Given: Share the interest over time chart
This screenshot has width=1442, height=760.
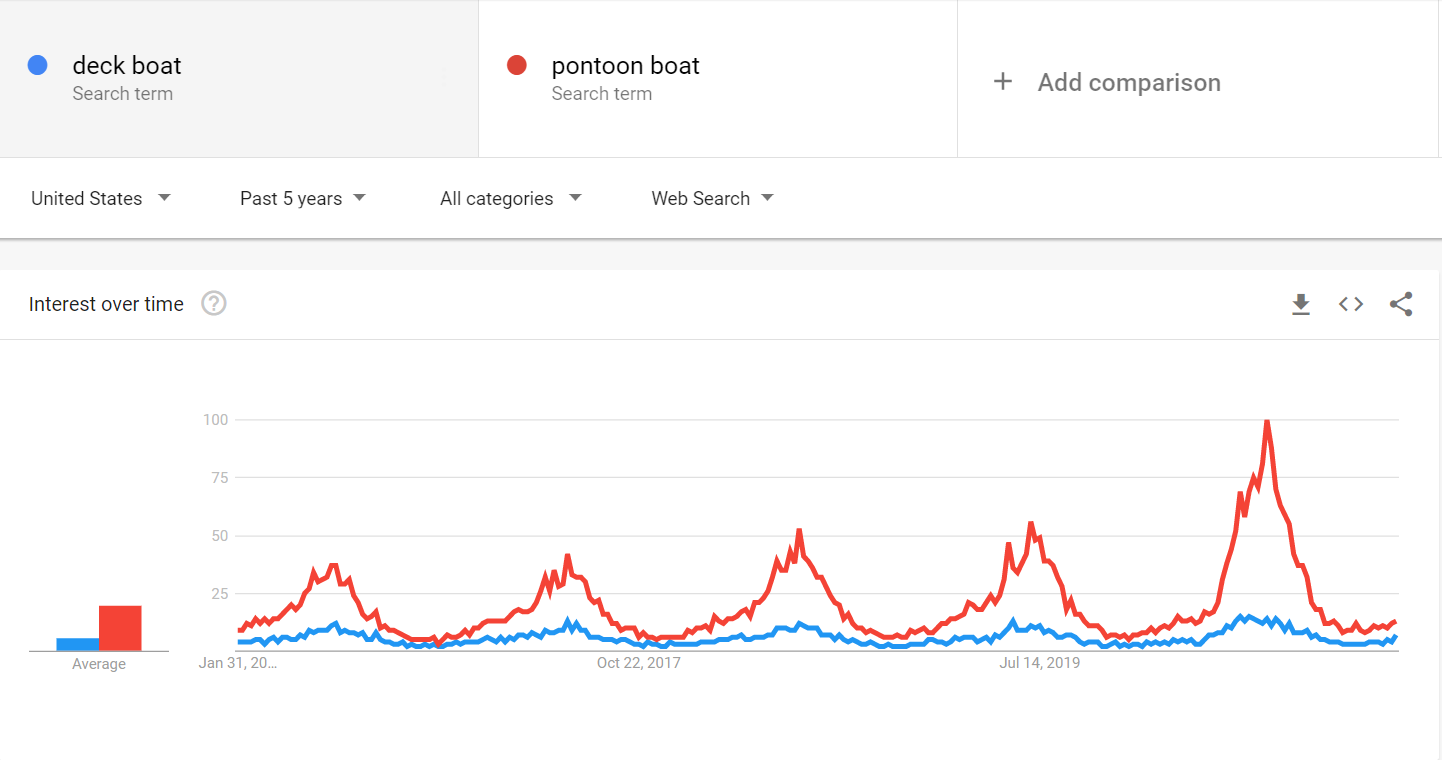Looking at the screenshot, I should [1401, 304].
